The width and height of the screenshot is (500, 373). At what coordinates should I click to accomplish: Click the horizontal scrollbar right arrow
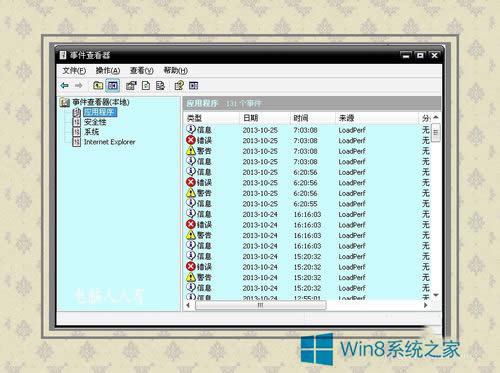pyautogui.click(x=426, y=305)
